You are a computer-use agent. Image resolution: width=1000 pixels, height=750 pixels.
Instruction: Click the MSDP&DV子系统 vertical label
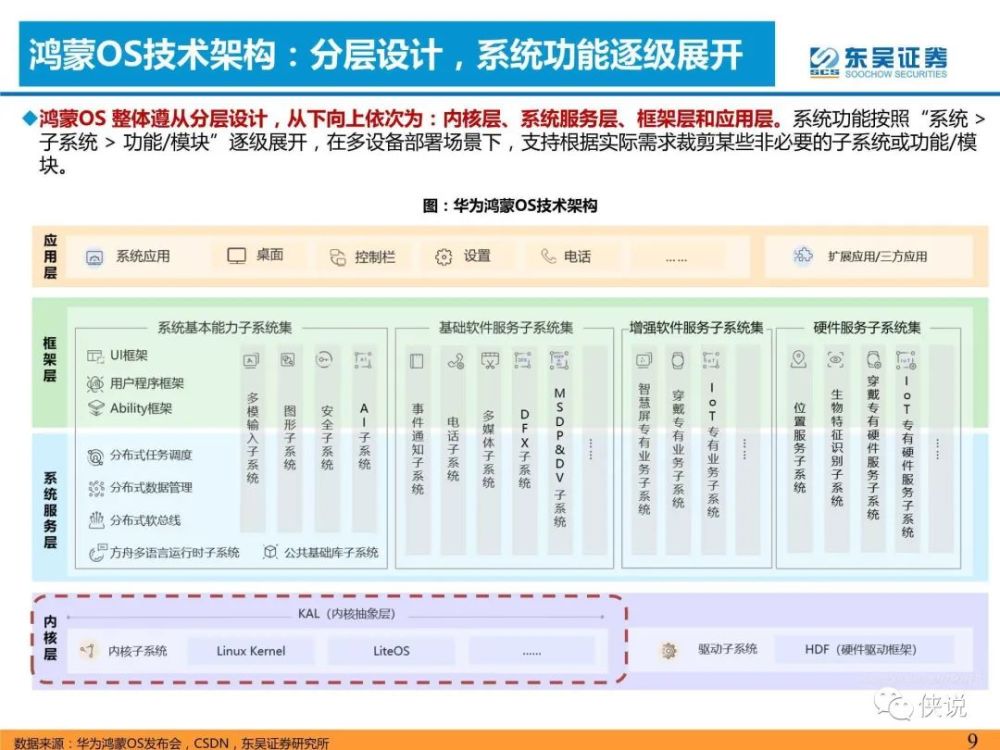(559, 457)
